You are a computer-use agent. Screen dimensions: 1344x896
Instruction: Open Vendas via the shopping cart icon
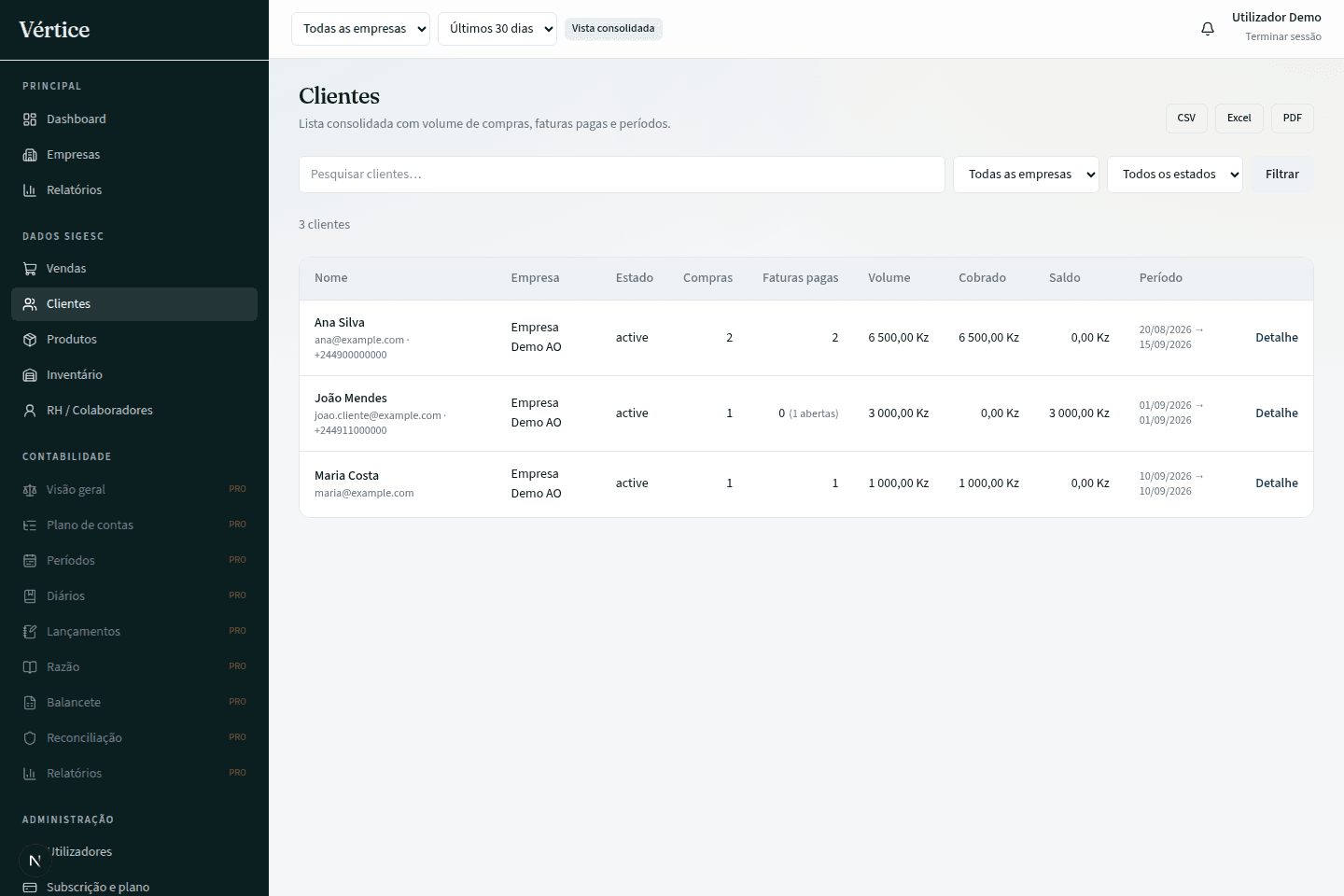coord(30,269)
